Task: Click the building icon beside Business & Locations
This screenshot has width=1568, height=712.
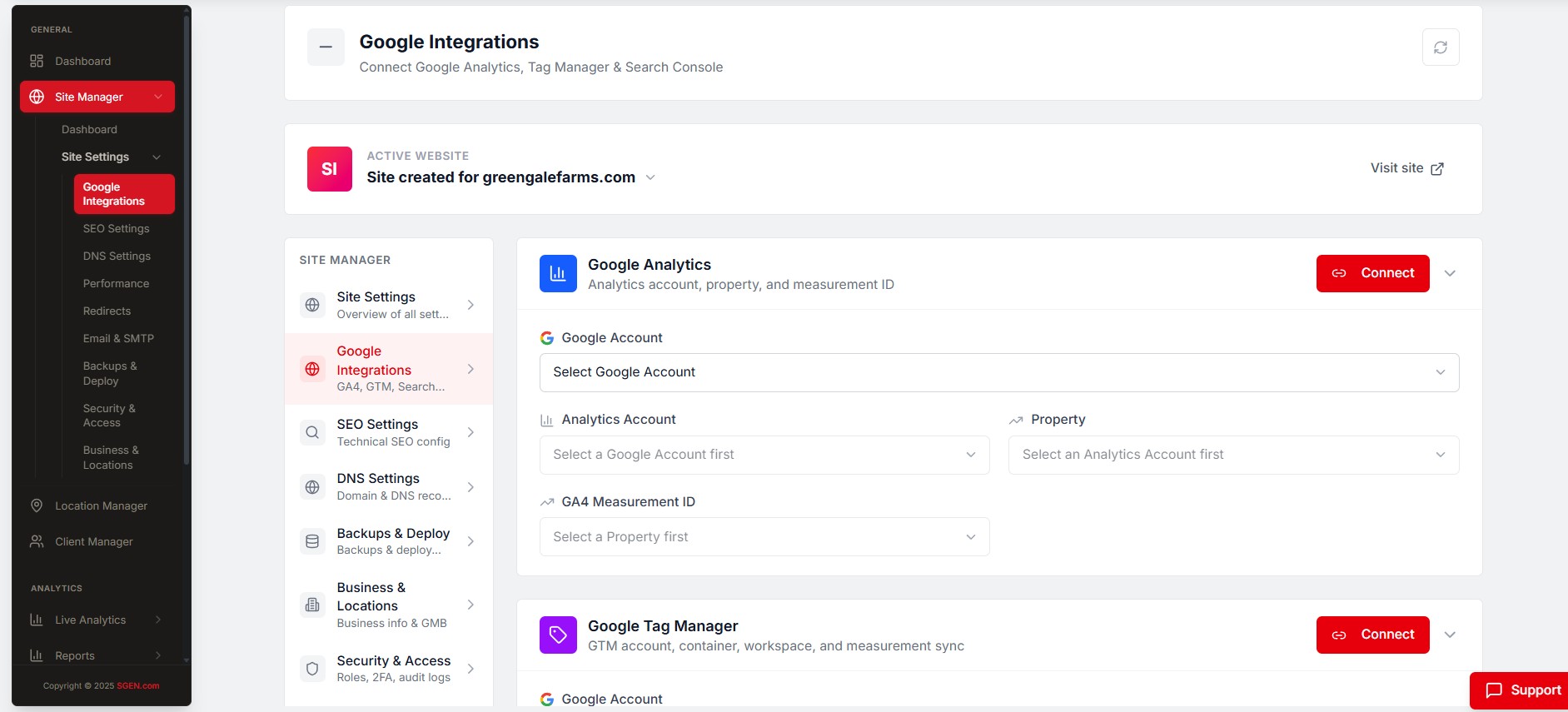Action: tap(312, 605)
